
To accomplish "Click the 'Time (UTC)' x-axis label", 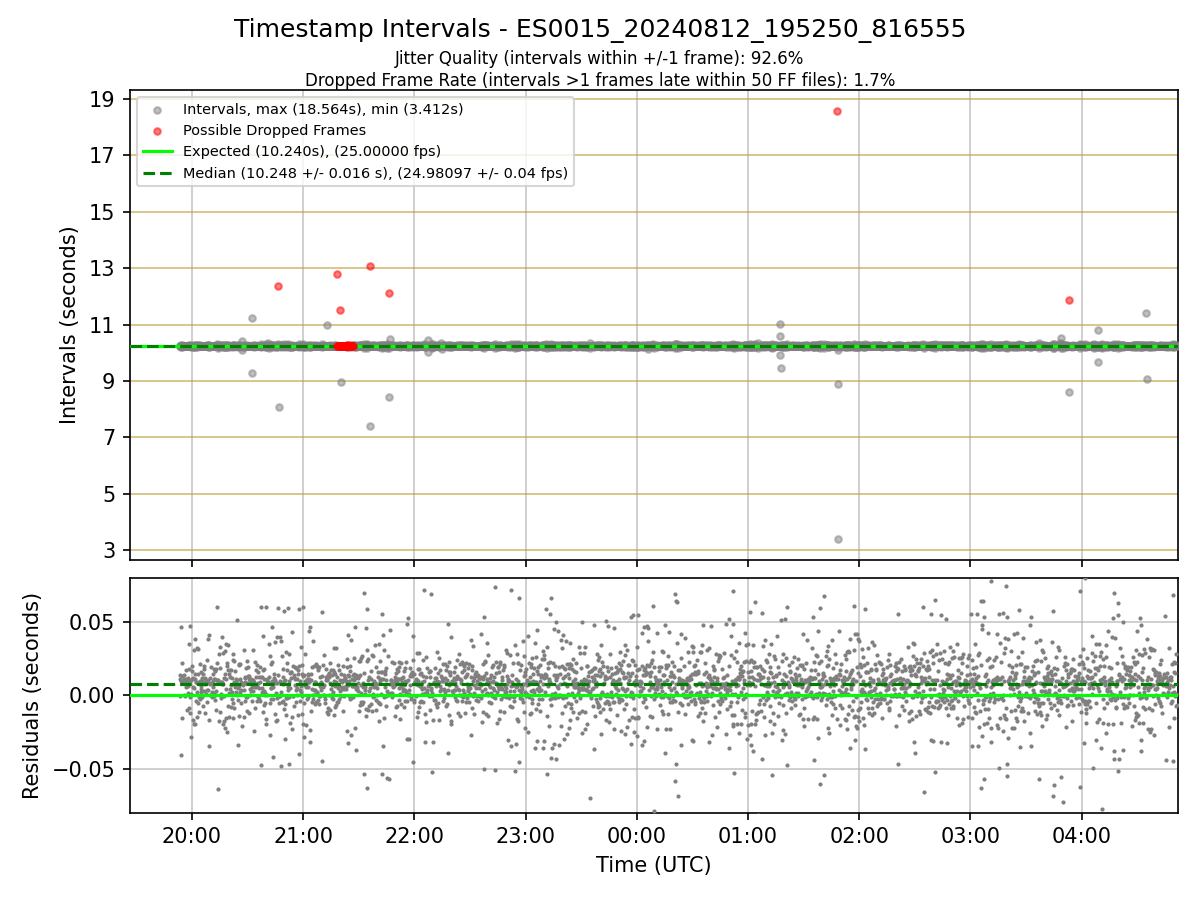I will 653,865.
